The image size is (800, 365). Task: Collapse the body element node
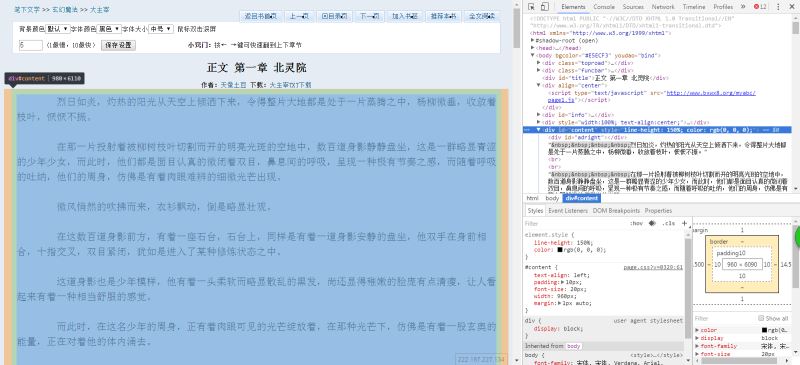coord(533,55)
